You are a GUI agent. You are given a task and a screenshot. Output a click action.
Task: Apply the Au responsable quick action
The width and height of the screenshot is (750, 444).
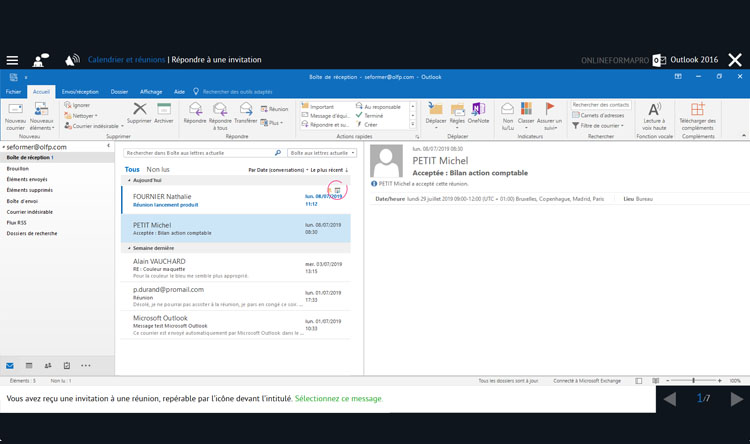point(378,106)
